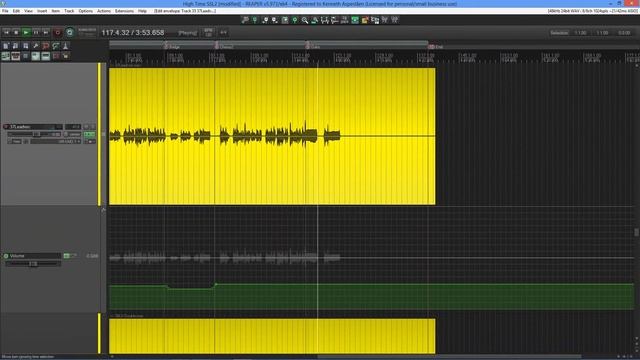
Task: Open the Edit menu
Action: pos(16,11)
